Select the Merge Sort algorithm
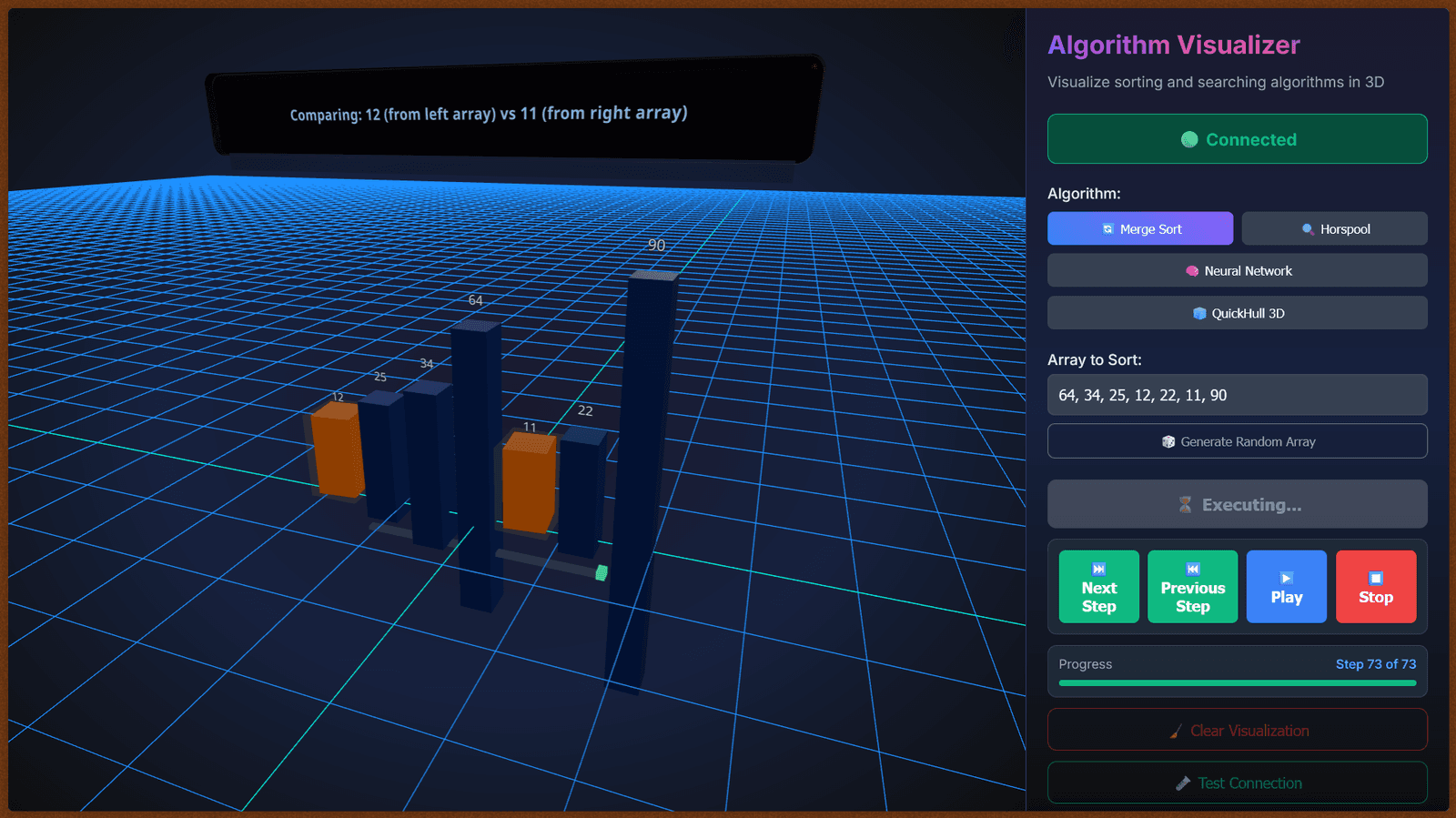This screenshot has width=1456, height=818. (x=1140, y=228)
